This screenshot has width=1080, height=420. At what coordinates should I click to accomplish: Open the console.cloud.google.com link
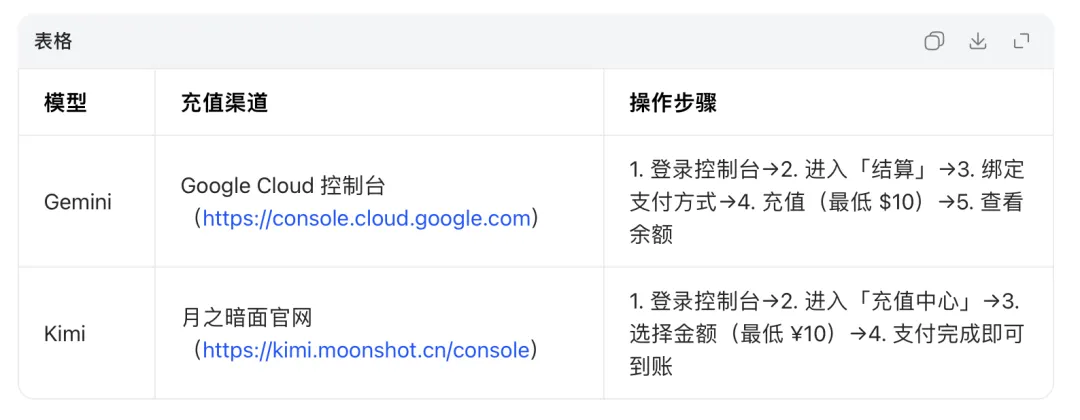[366, 218]
